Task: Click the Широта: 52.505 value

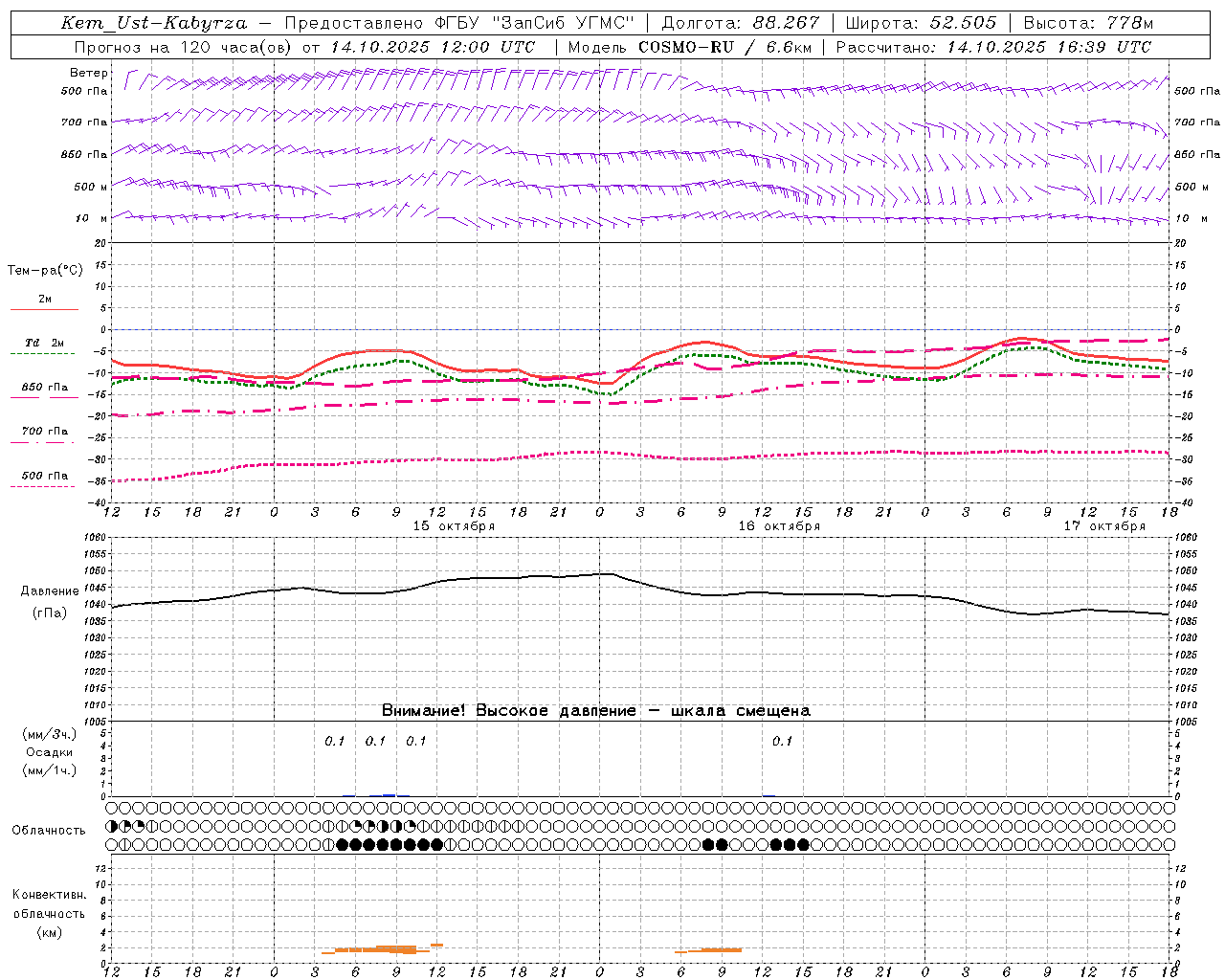Action: [x=922, y=23]
